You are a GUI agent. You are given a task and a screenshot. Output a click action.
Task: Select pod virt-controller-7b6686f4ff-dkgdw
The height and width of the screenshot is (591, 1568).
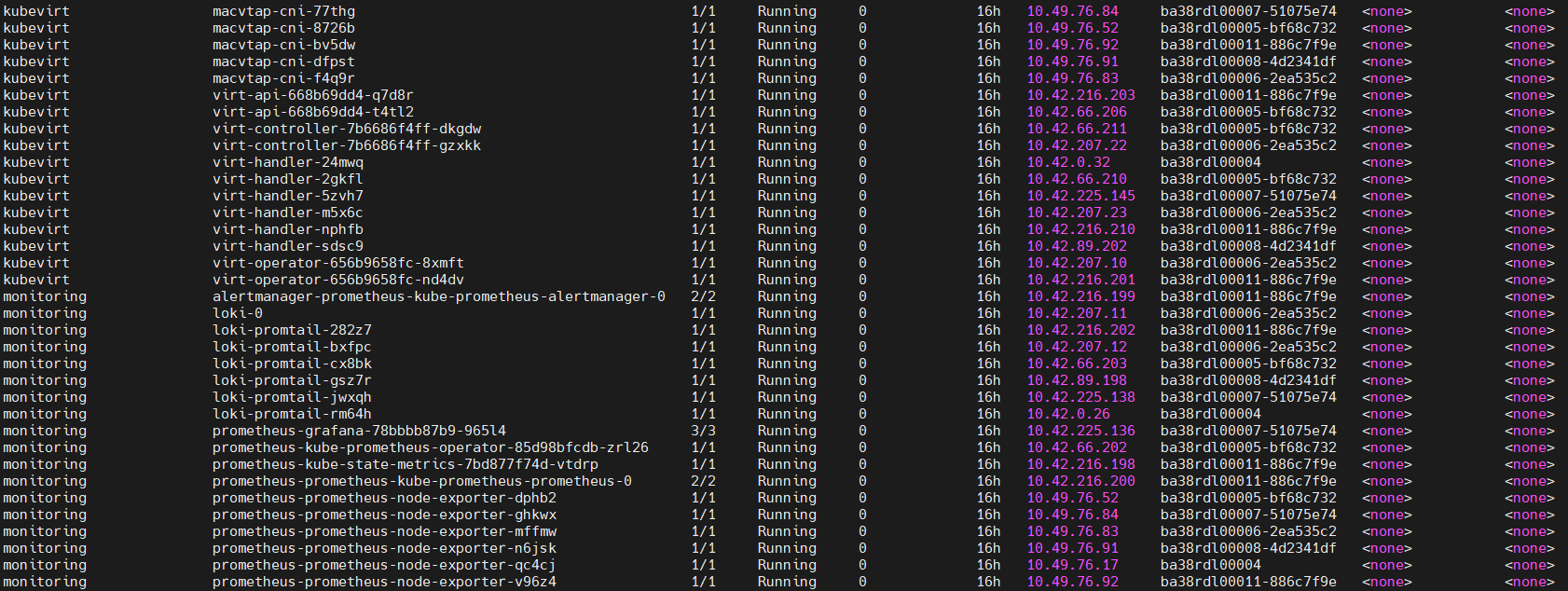coord(347,129)
